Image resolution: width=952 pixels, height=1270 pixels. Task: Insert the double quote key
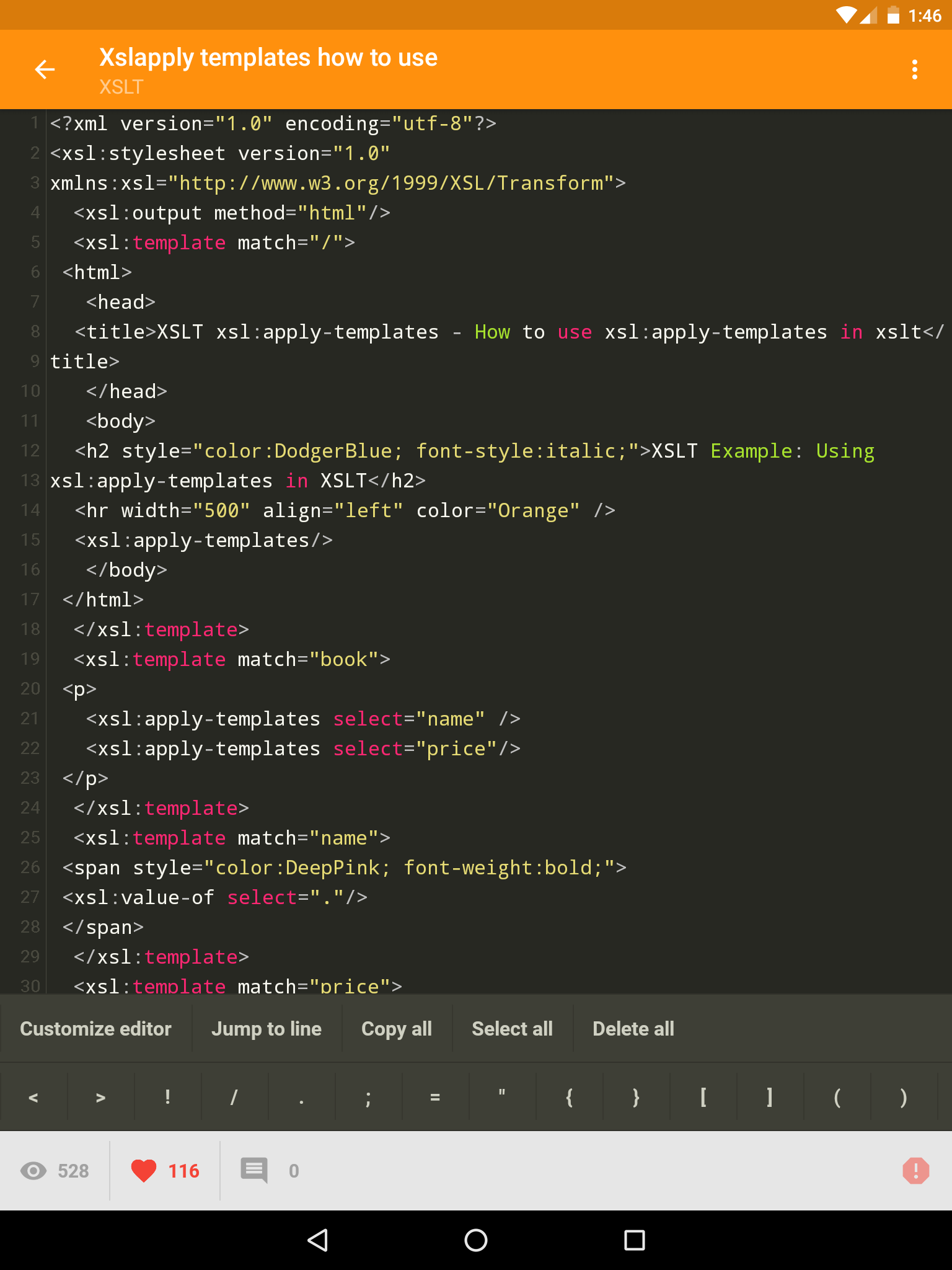coord(502,1098)
